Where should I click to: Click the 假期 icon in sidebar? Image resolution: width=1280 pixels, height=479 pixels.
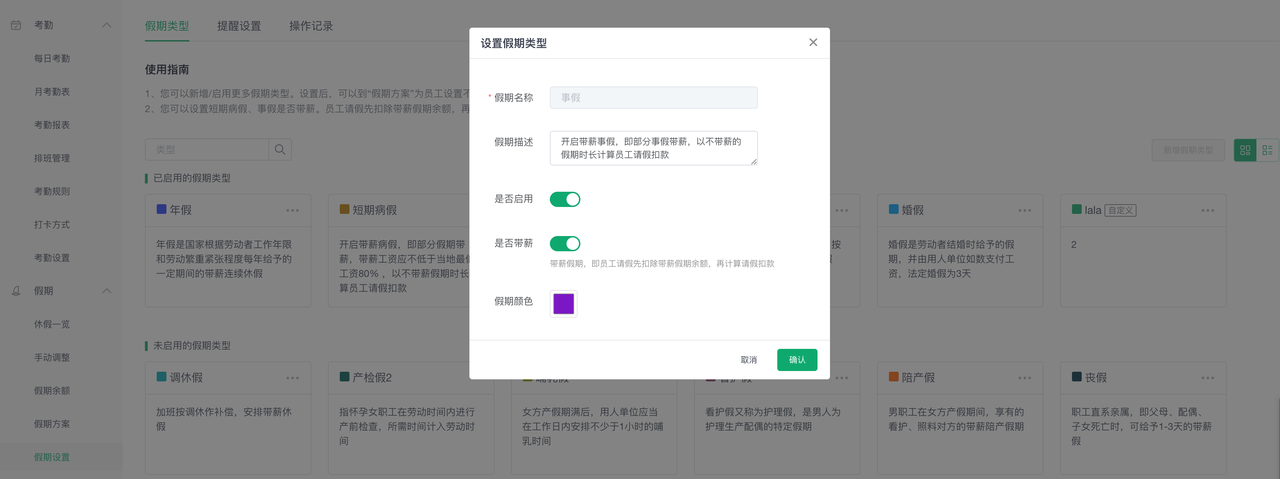click(16, 291)
